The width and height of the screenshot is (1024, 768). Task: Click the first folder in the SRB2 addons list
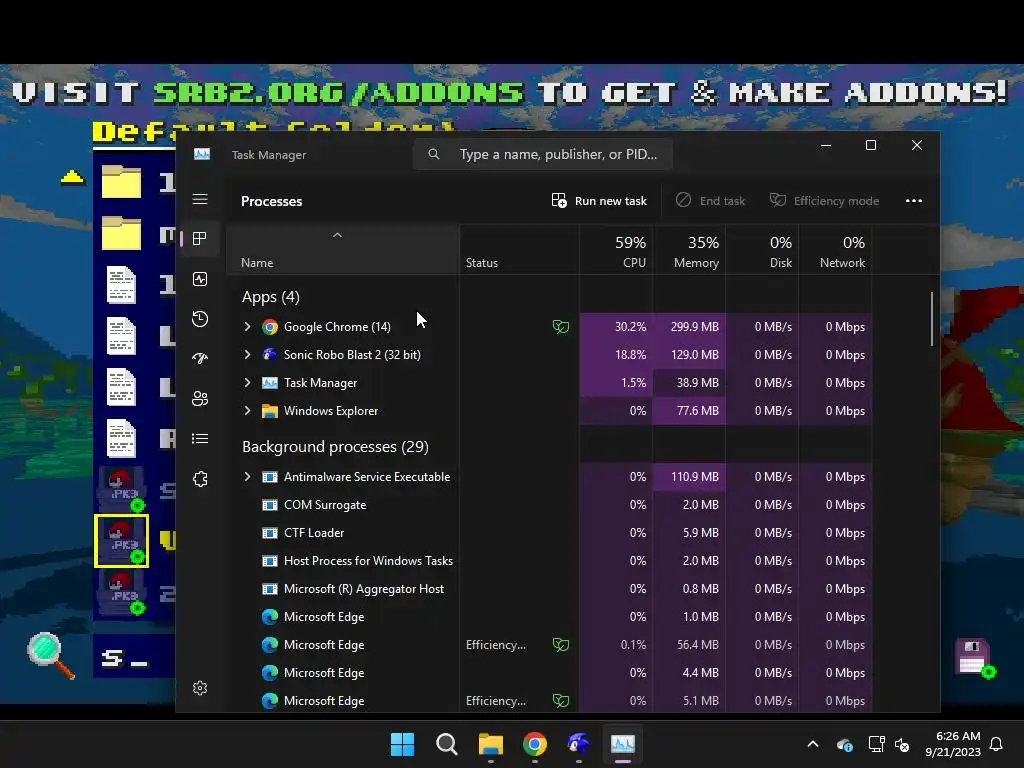pyautogui.click(x=121, y=182)
